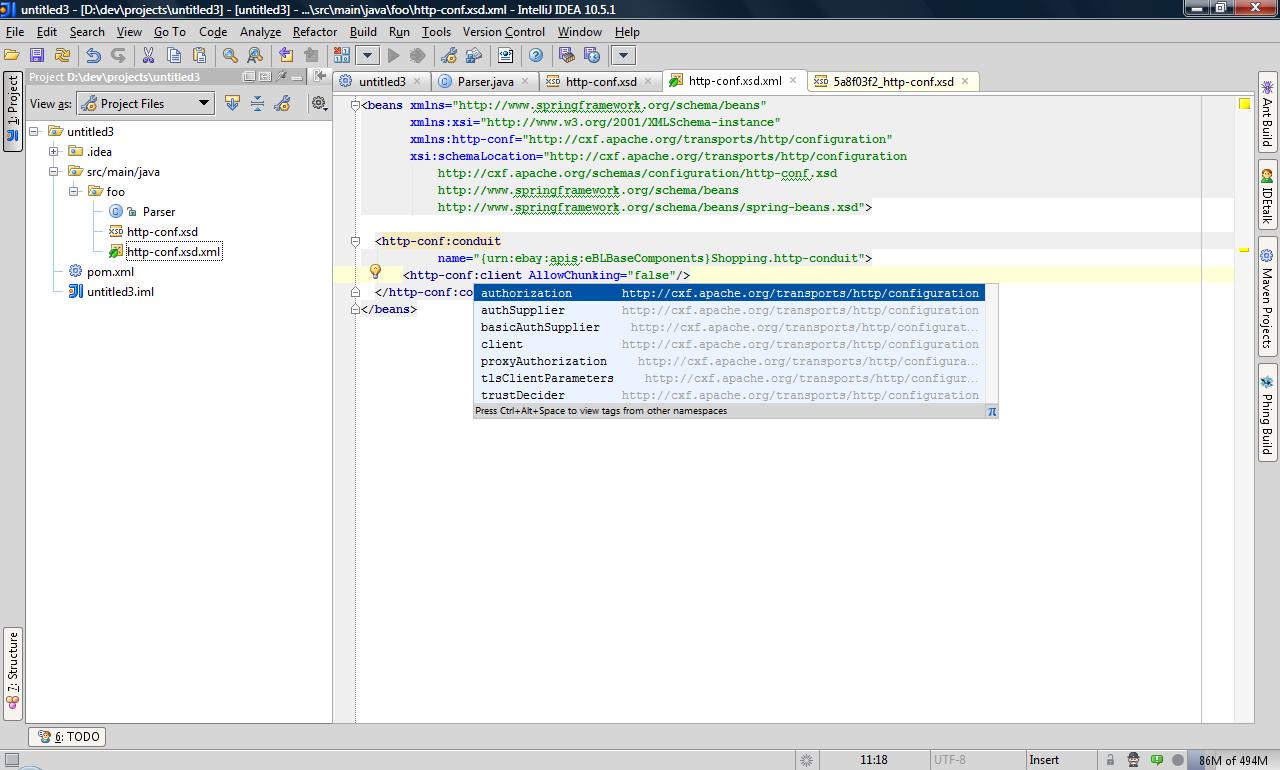Image resolution: width=1280 pixels, height=770 pixels.
Task: Open the IDEtalk side panel
Action: click(x=1267, y=197)
